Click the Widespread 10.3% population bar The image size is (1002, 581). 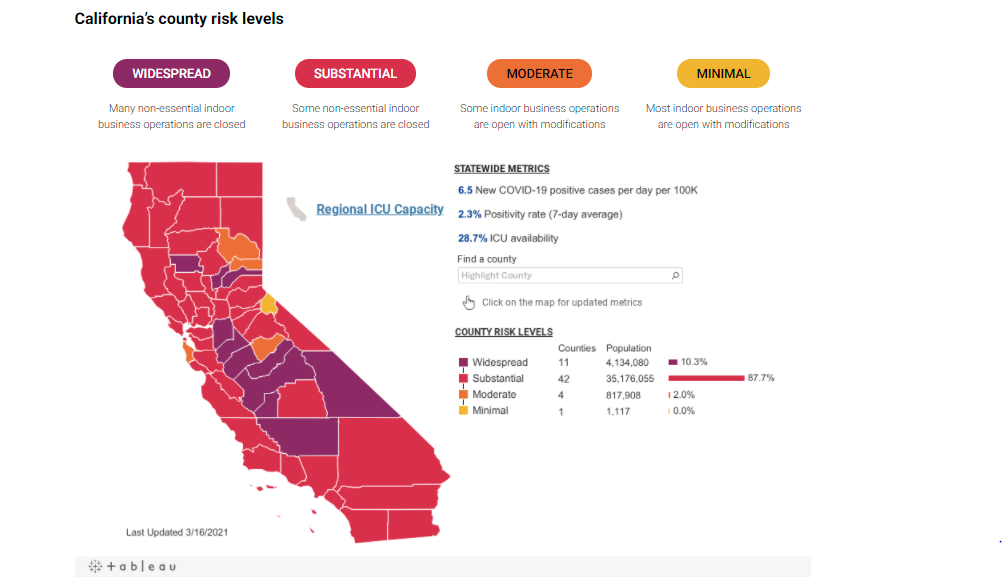click(673, 362)
